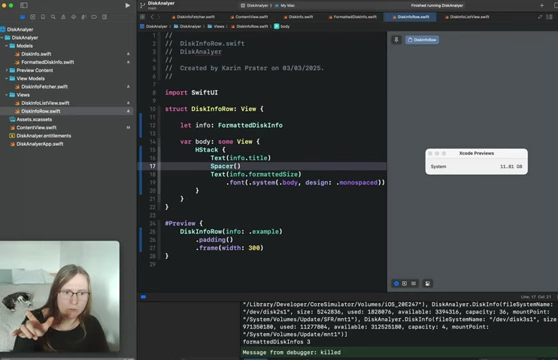The image size is (558, 360).
Task: Show preview variants grid
Action: pos(413,284)
